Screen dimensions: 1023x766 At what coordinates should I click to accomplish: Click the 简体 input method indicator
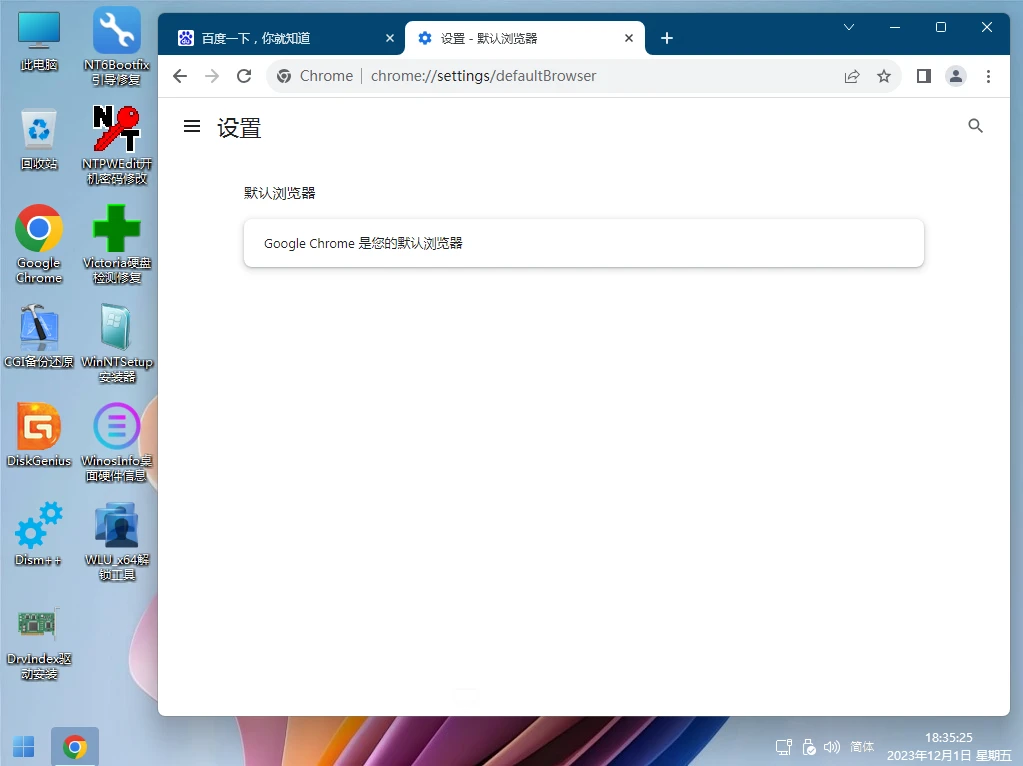coord(863,747)
